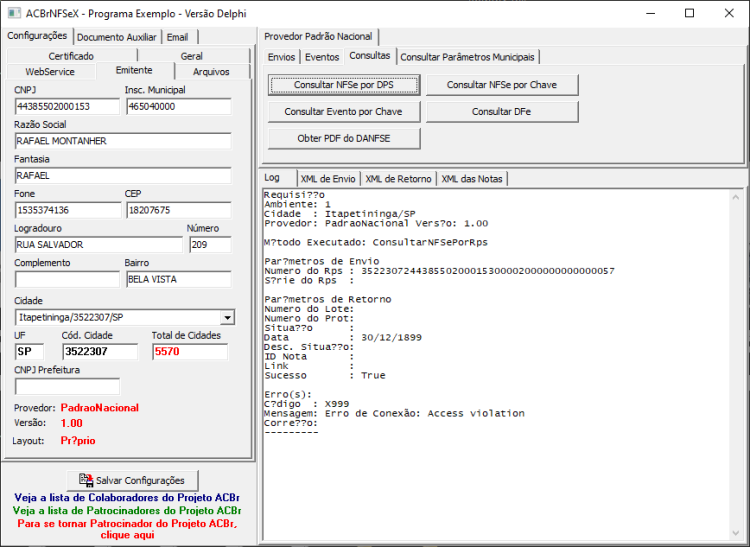
Task: Click the Número input field
Action: pyautogui.click(x=210, y=245)
